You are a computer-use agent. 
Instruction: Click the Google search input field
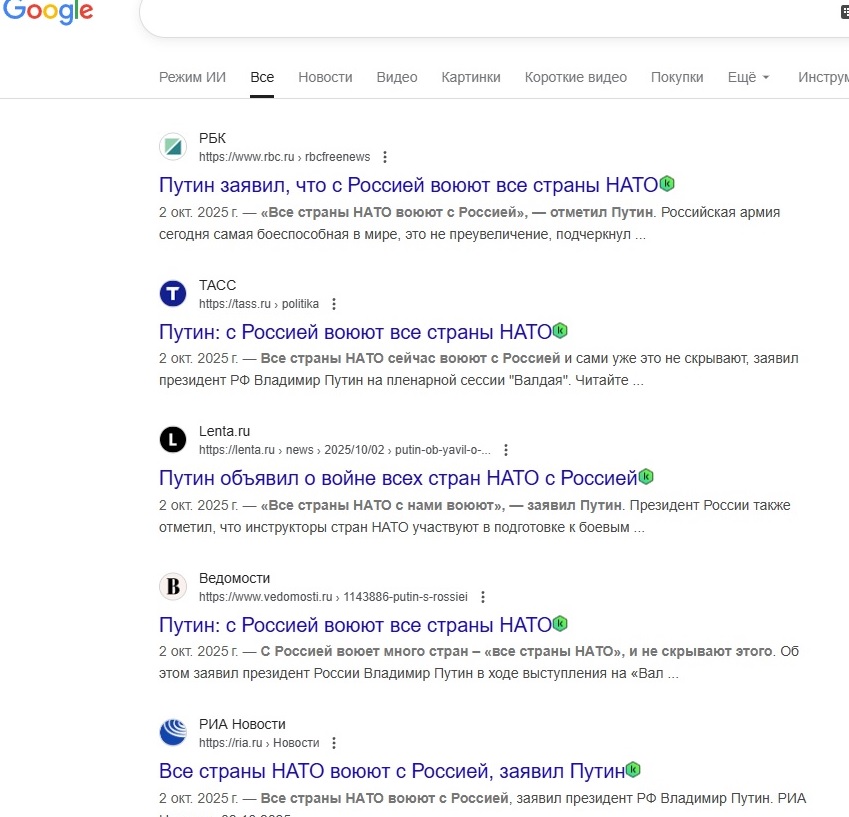(x=480, y=14)
